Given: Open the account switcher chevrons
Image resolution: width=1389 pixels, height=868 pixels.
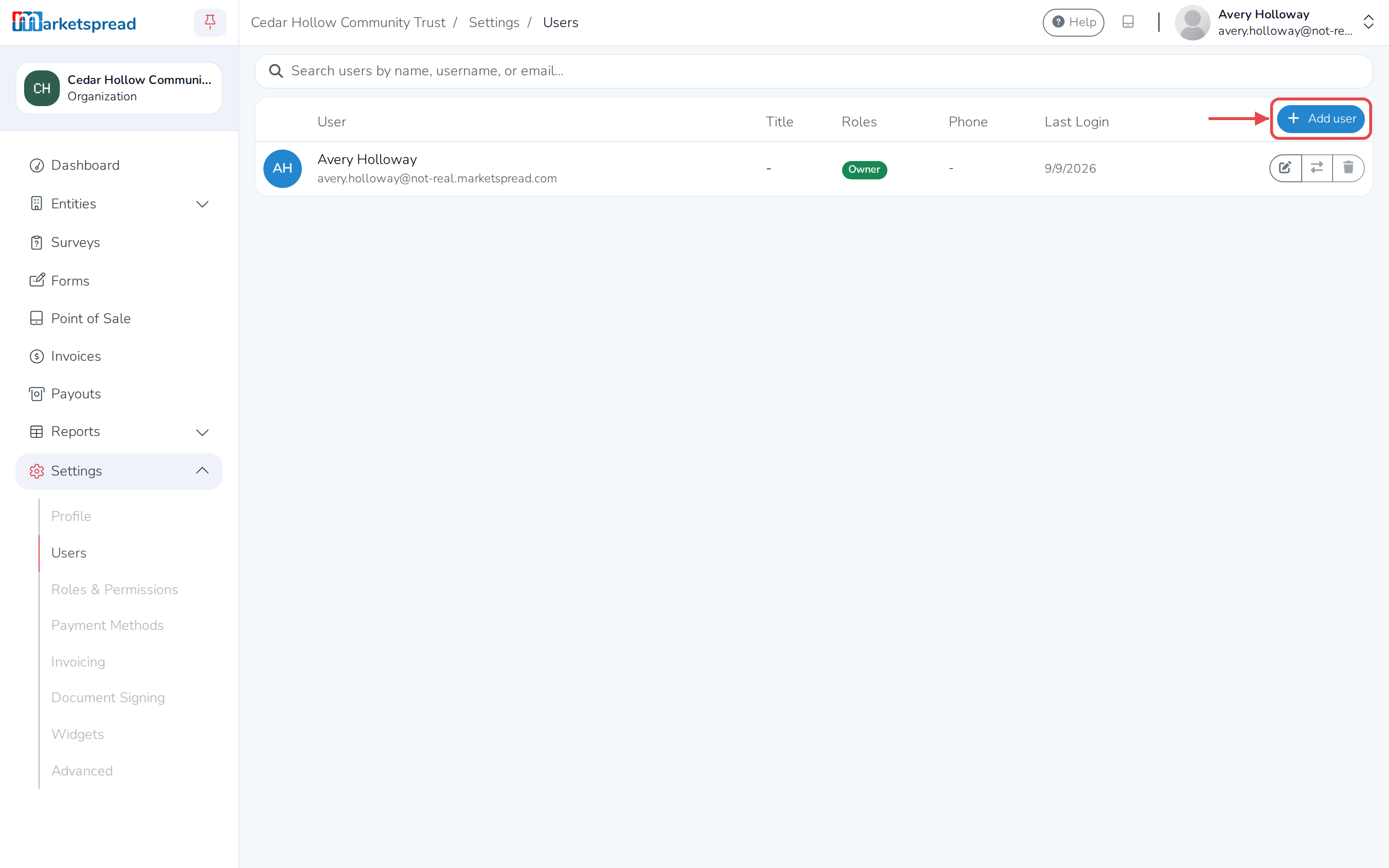Looking at the screenshot, I should (x=1368, y=22).
